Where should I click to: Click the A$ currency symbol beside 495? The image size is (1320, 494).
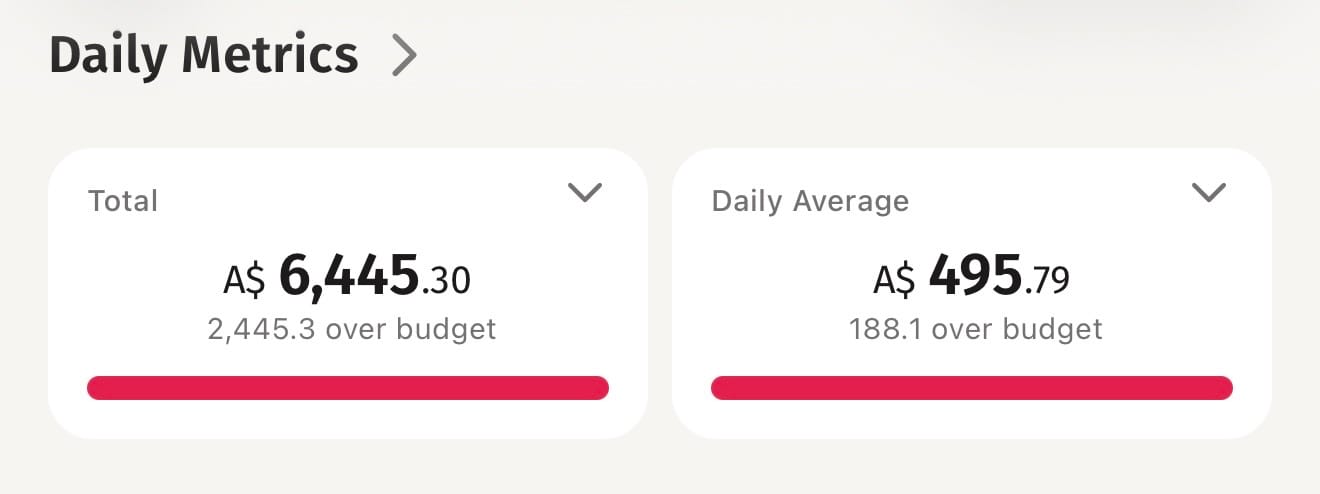pyautogui.click(x=895, y=279)
